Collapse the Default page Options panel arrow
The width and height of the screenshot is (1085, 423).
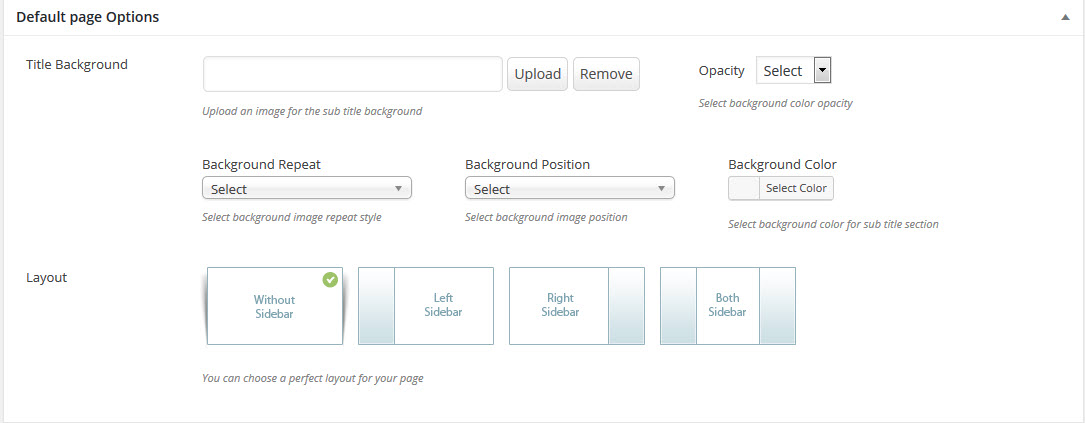[1066, 18]
